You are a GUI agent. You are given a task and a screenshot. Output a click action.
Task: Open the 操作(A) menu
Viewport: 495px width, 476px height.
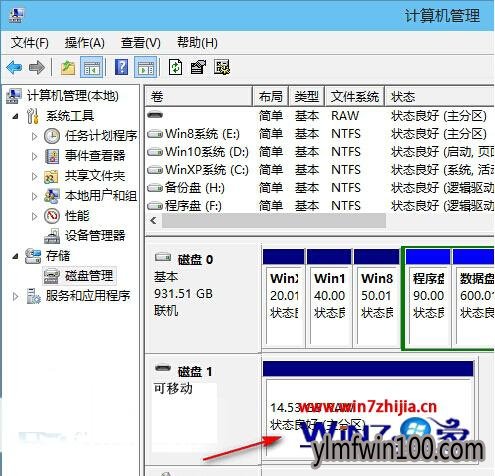[85, 43]
